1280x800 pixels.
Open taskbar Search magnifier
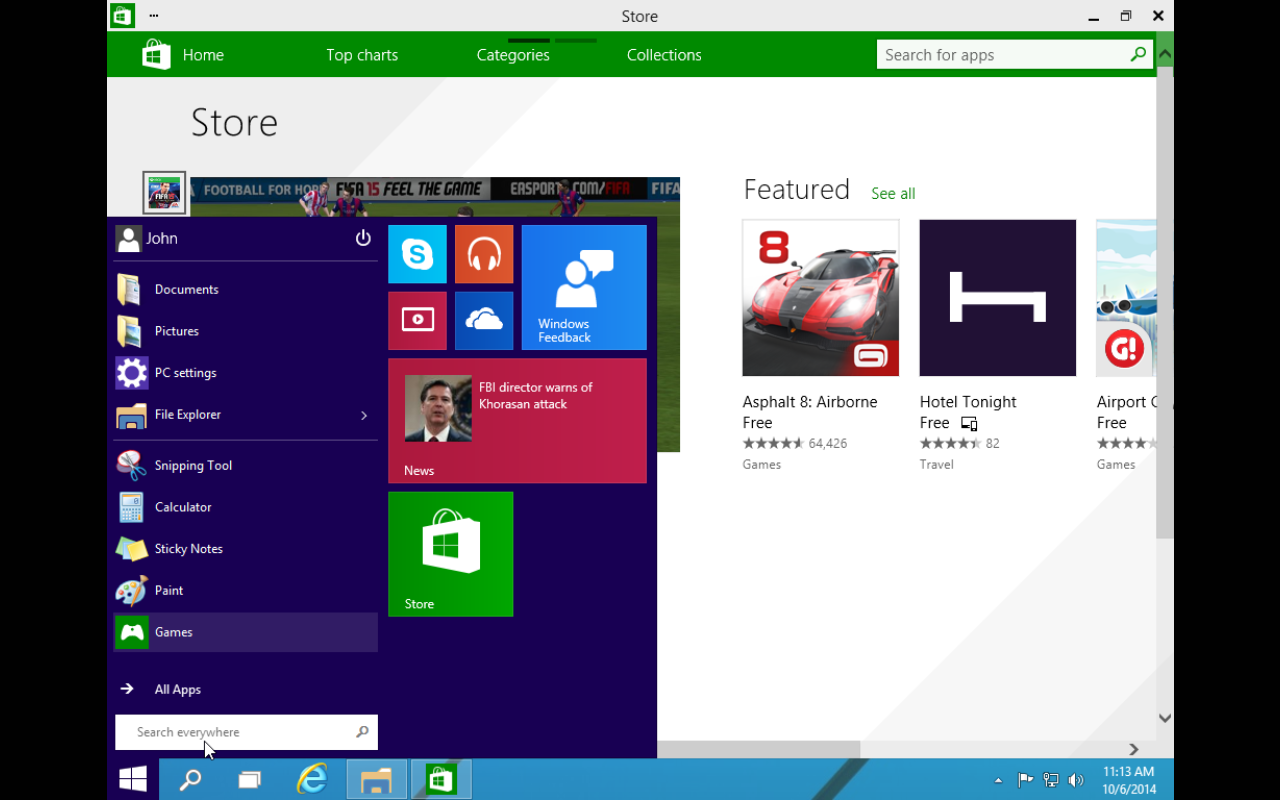(x=190, y=779)
